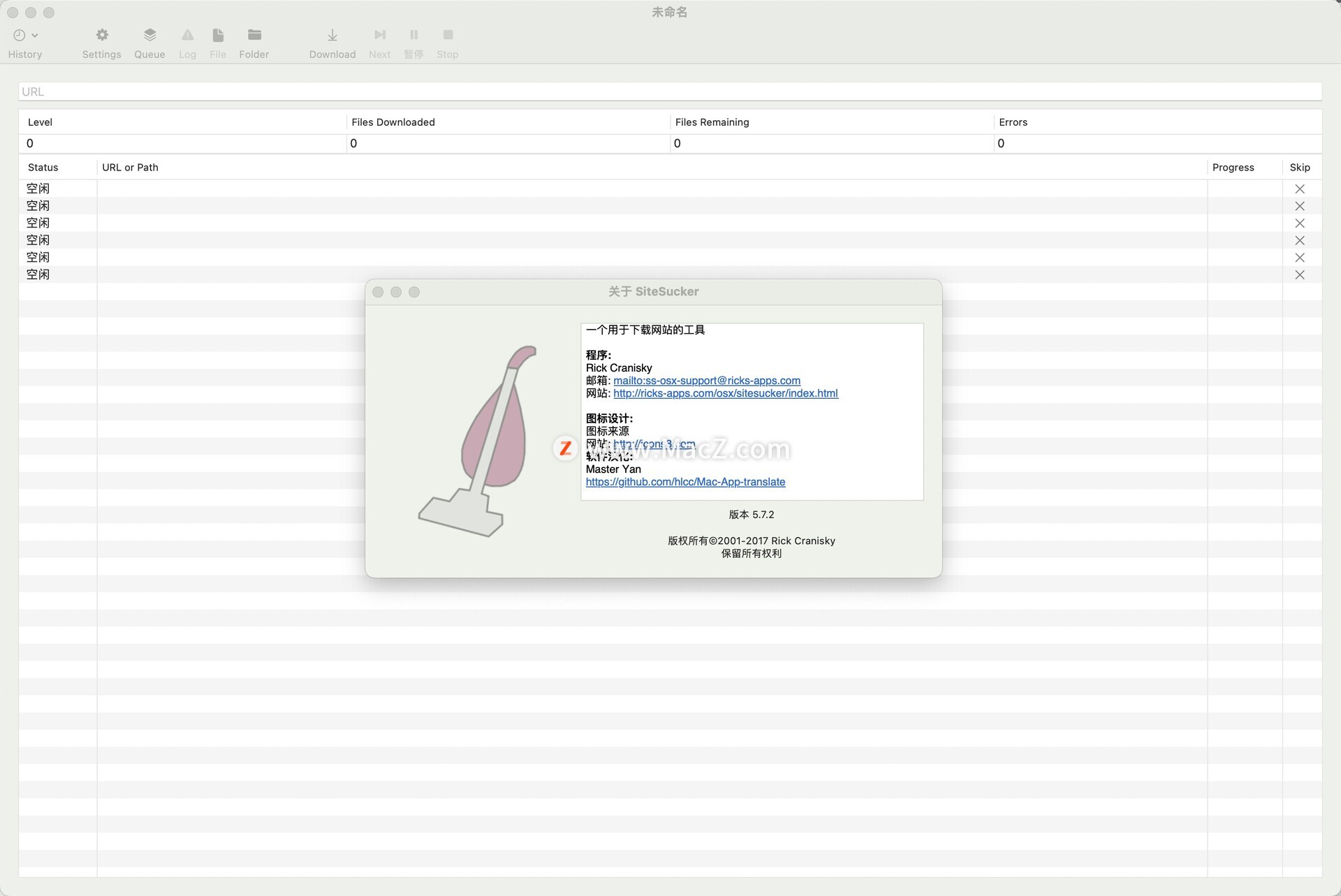1341x896 pixels.
Task: Open the ricks-apps.com sitesucker website link
Action: pos(726,393)
